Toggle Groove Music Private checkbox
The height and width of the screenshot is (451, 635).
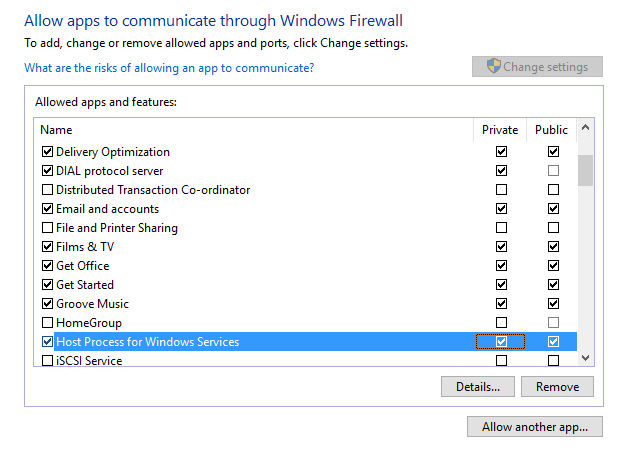[x=501, y=304]
